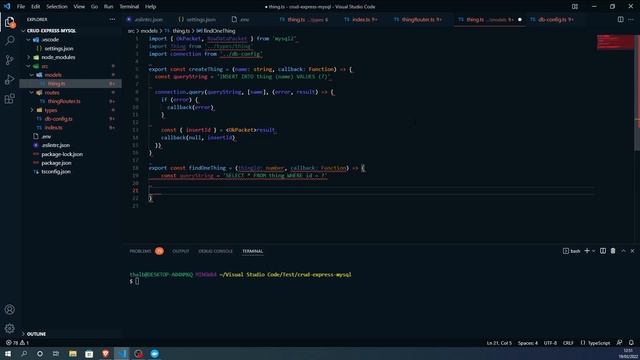
Task: Toggle the customize layout icon in the title bar
Action: pyautogui.click(x=575, y=7)
